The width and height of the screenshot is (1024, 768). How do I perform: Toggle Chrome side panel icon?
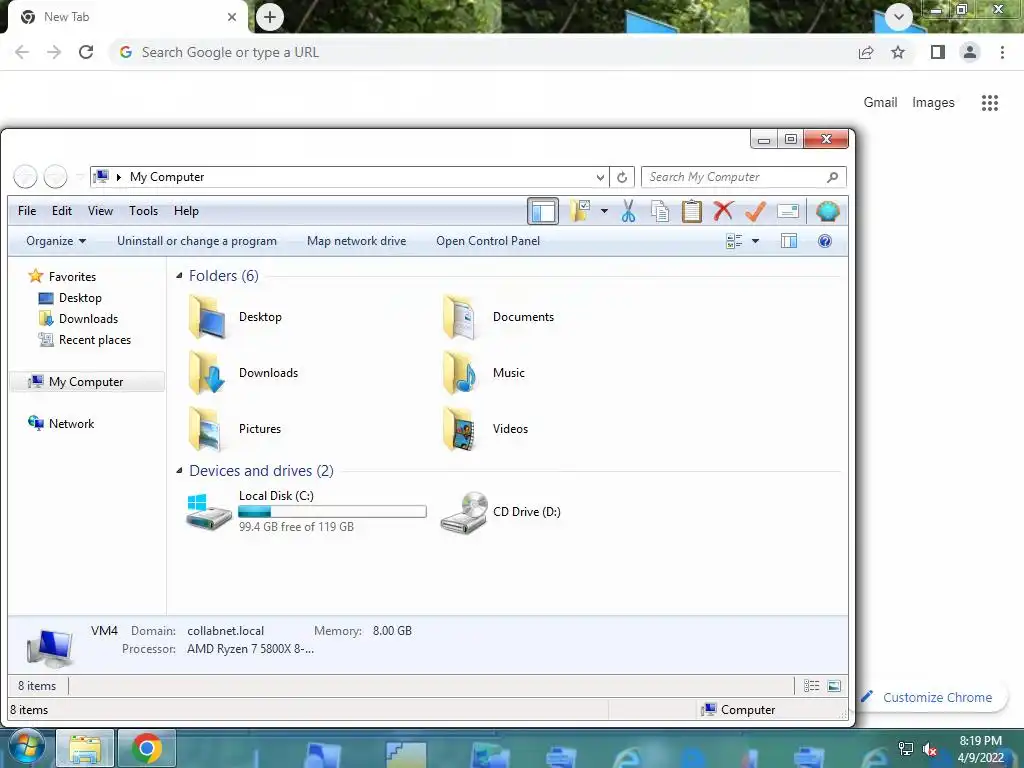click(x=938, y=52)
